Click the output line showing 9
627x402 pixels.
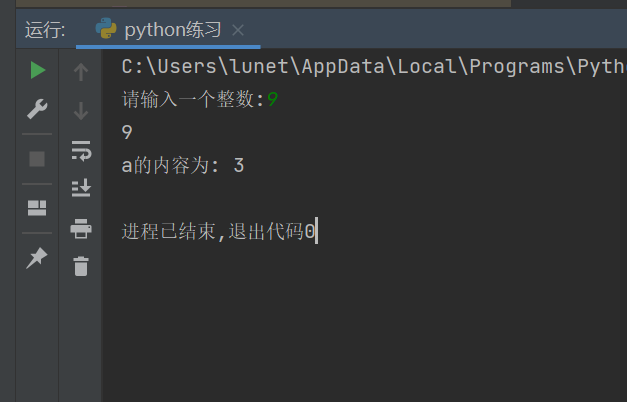(x=127, y=132)
